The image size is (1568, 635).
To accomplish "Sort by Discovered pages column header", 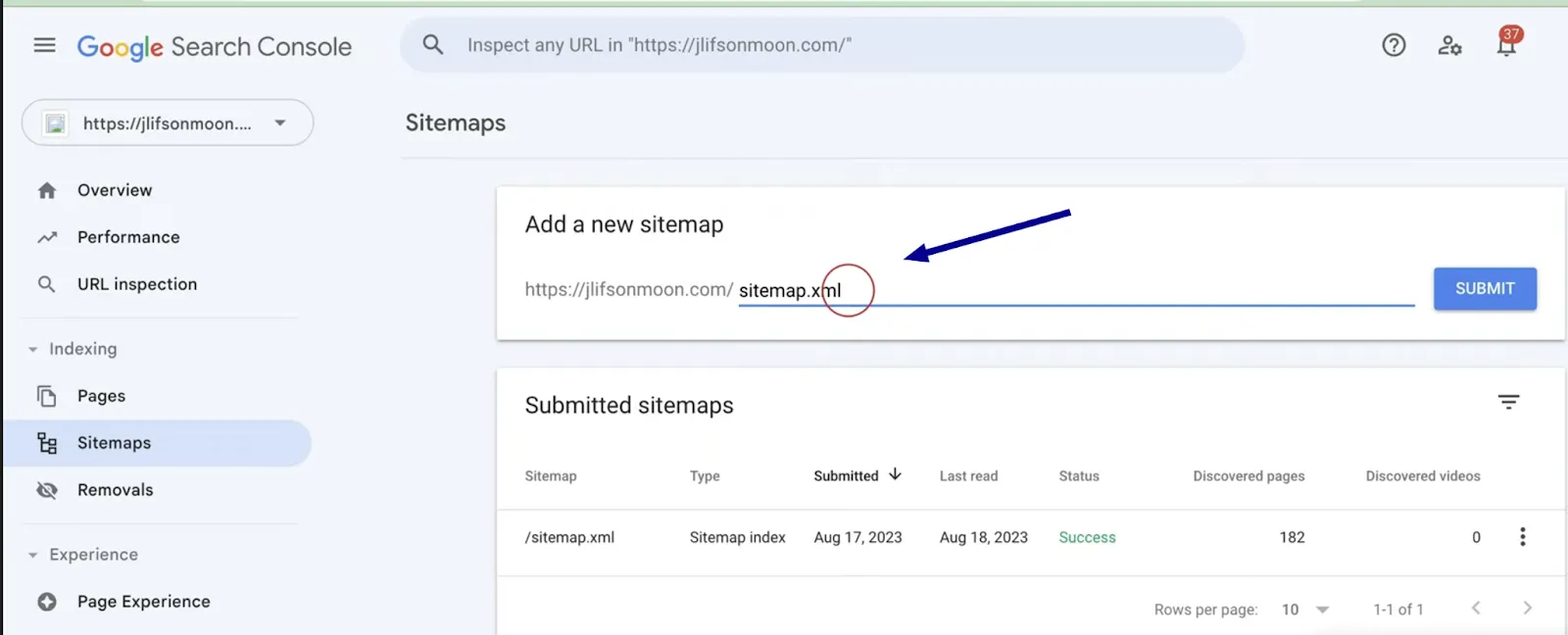I will (x=1249, y=476).
